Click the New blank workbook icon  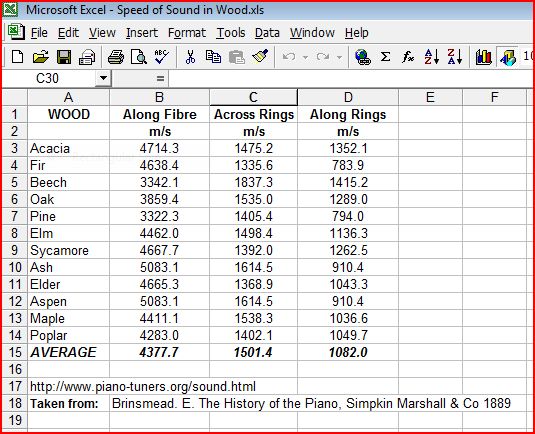click(x=17, y=57)
